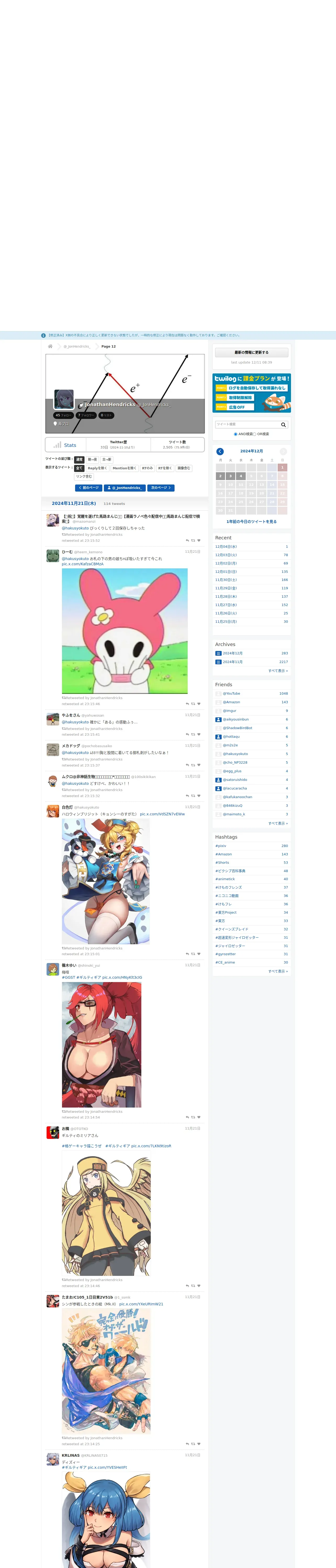The height and width of the screenshot is (1568, 336).
Task: Open the 7 フォロワー count badge
Action: coord(87,415)
